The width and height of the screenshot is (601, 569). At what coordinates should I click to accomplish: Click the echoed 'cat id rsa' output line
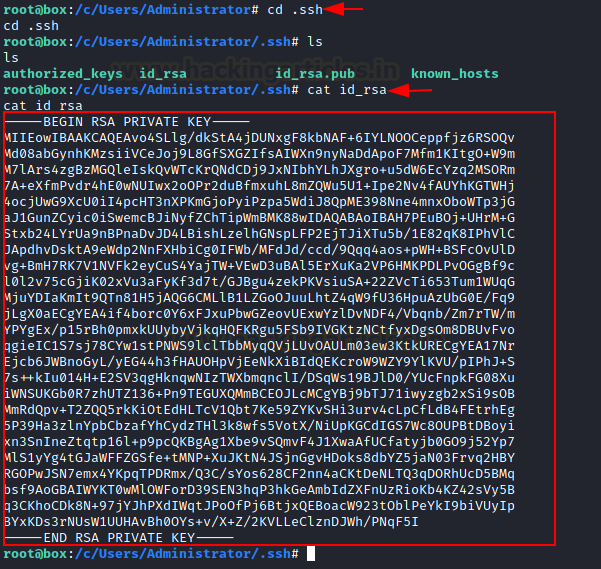[x=43, y=105]
